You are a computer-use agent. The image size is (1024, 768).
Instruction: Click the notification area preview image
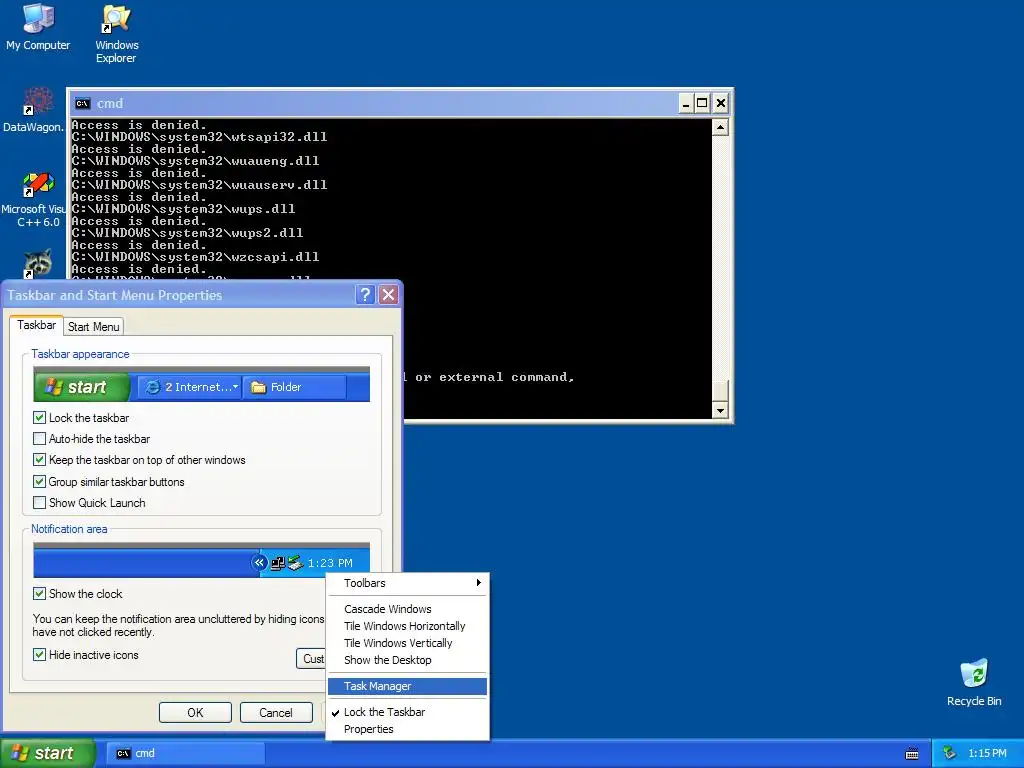[202, 560]
